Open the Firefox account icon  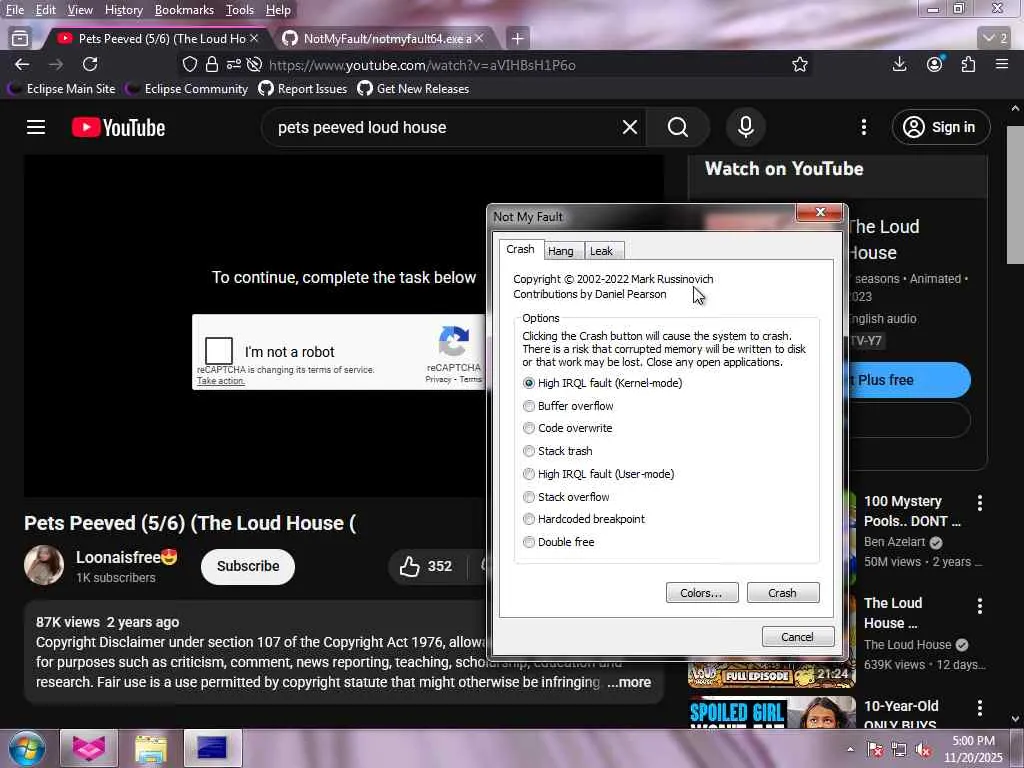[x=935, y=64]
